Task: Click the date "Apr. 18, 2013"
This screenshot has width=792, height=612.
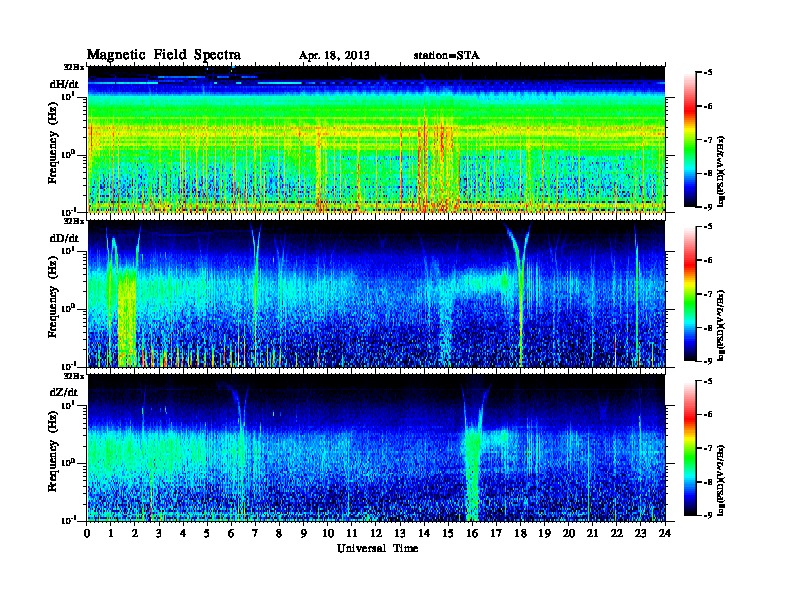Action: coord(334,56)
